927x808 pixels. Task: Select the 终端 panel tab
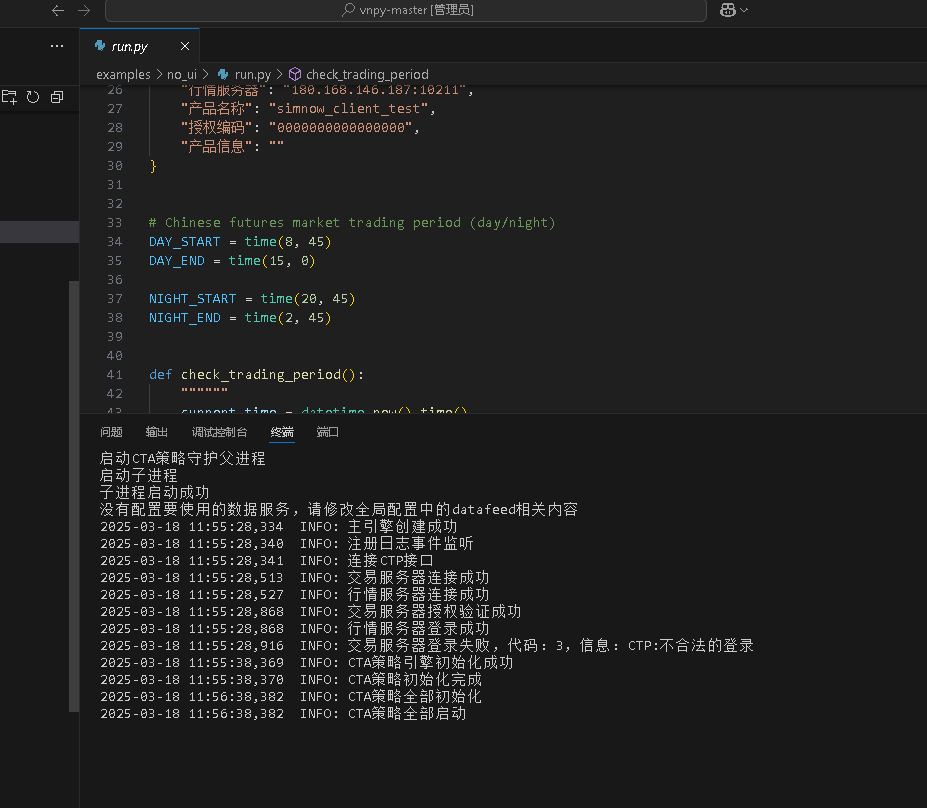pyautogui.click(x=282, y=432)
